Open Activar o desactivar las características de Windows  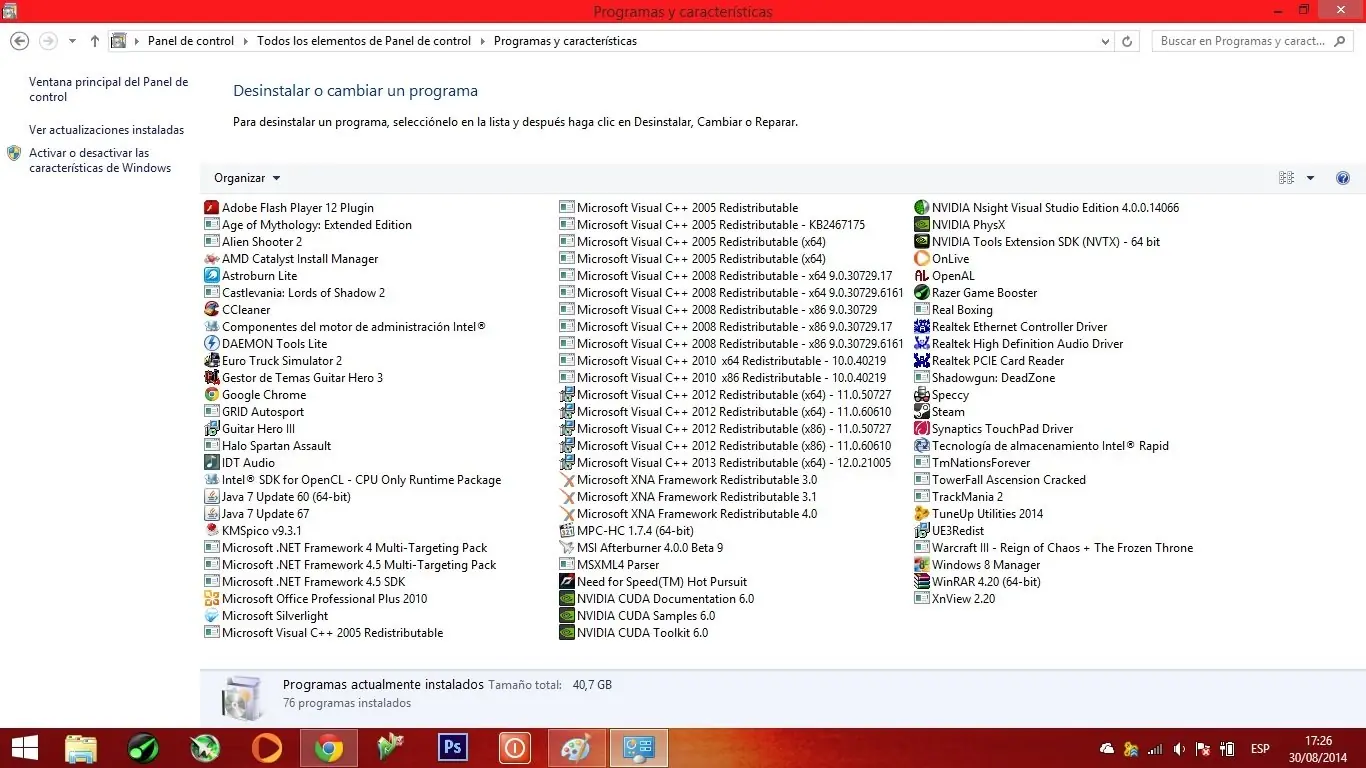pos(100,160)
